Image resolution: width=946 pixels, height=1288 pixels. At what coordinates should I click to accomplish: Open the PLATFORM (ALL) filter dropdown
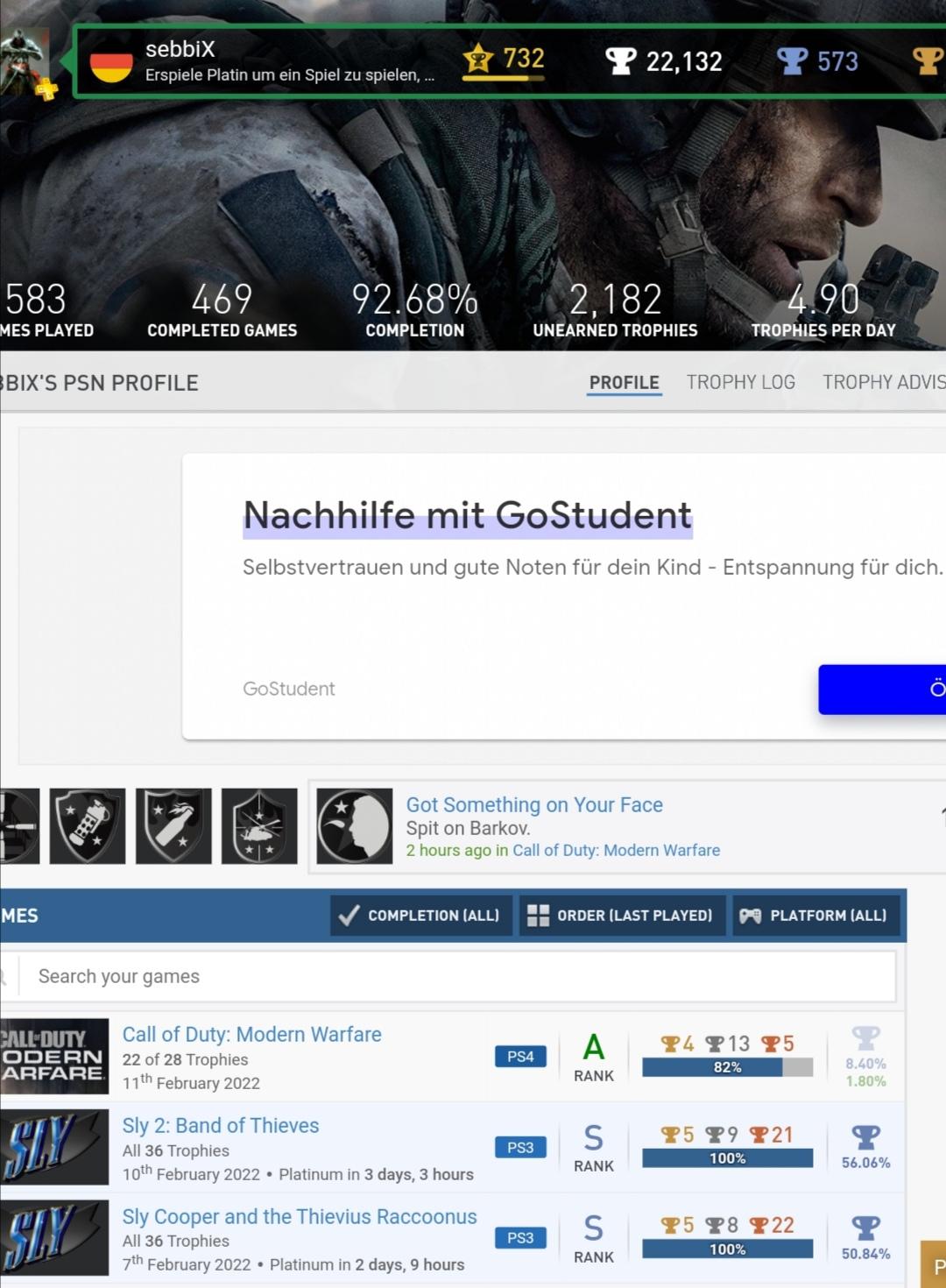tap(815, 916)
